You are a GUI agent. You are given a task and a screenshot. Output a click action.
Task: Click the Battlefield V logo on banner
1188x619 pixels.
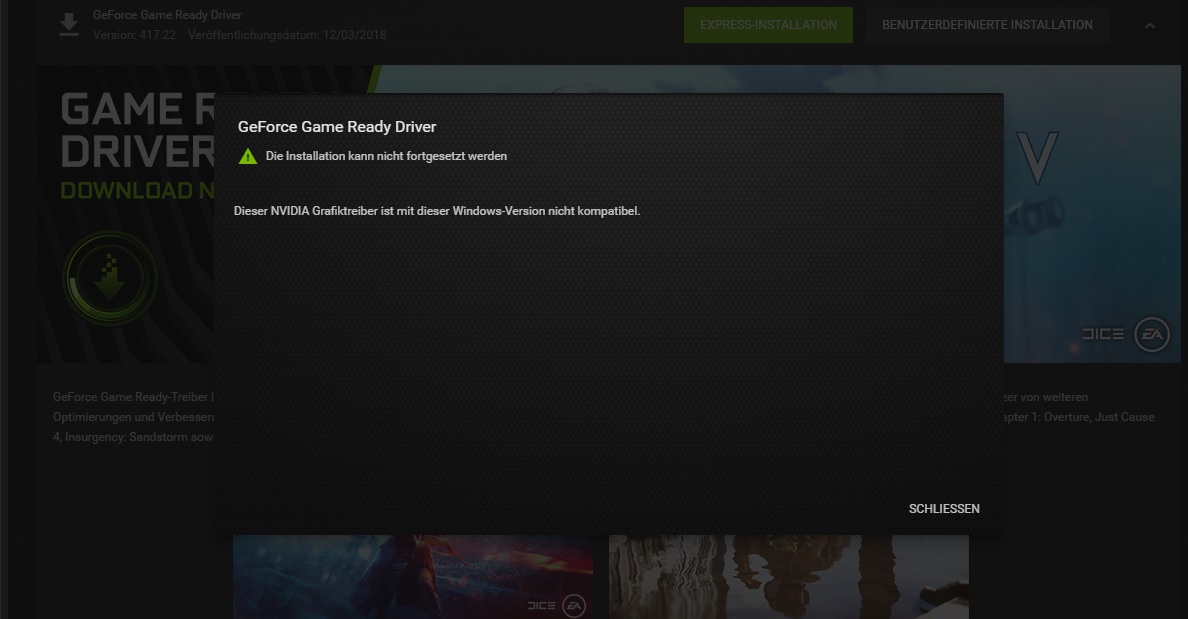(x=1036, y=158)
